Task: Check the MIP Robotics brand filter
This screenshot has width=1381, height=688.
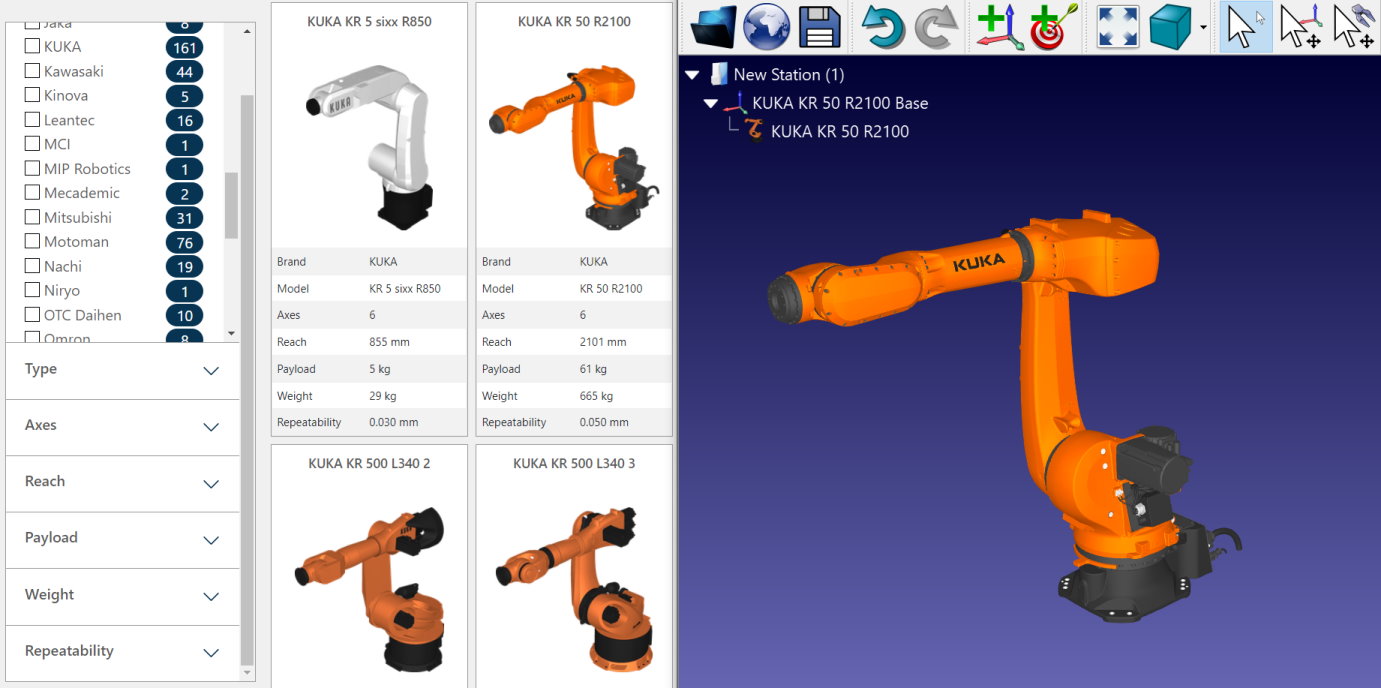Action: (32, 168)
